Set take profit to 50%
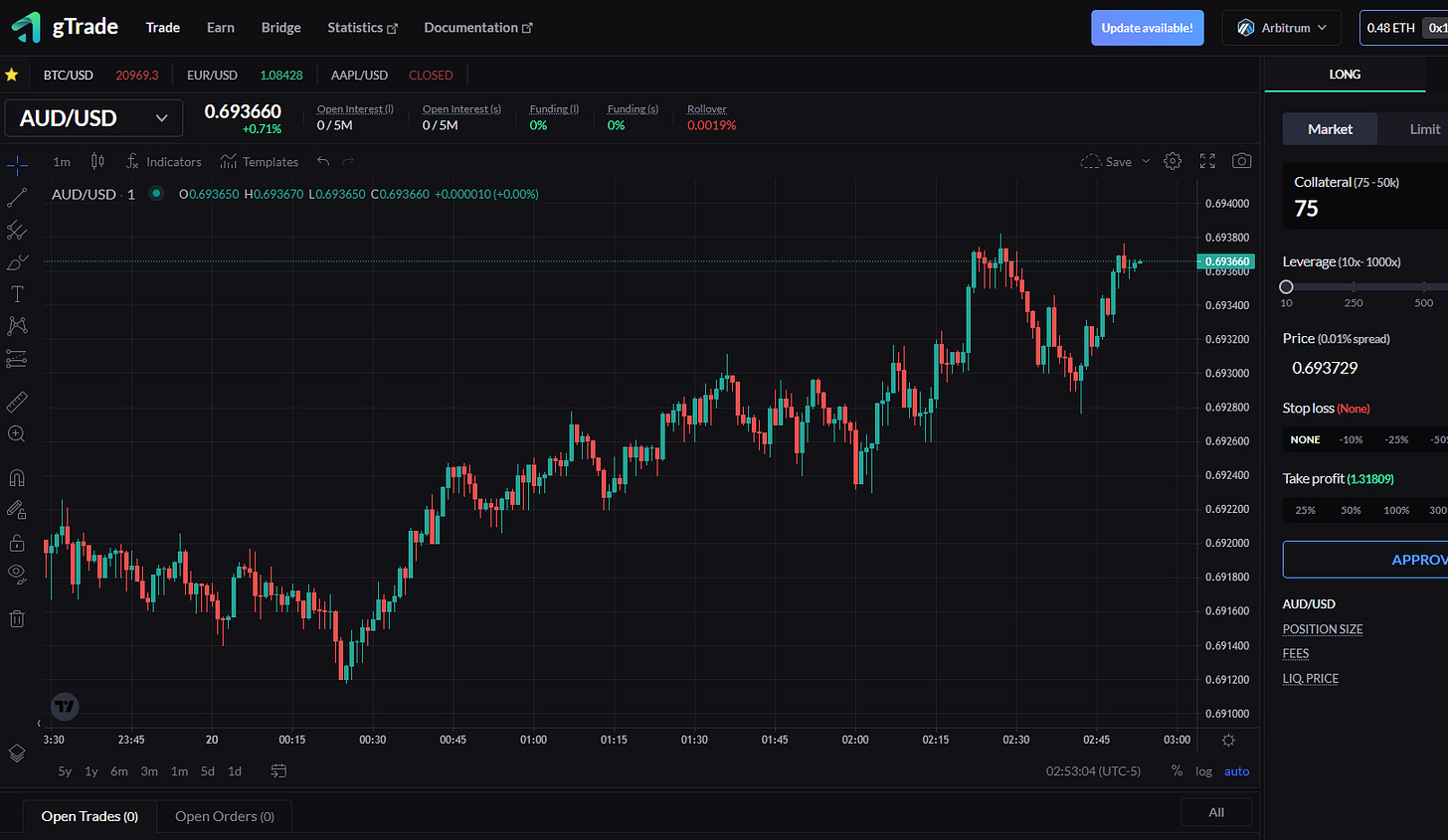 tap(1351, 510)
